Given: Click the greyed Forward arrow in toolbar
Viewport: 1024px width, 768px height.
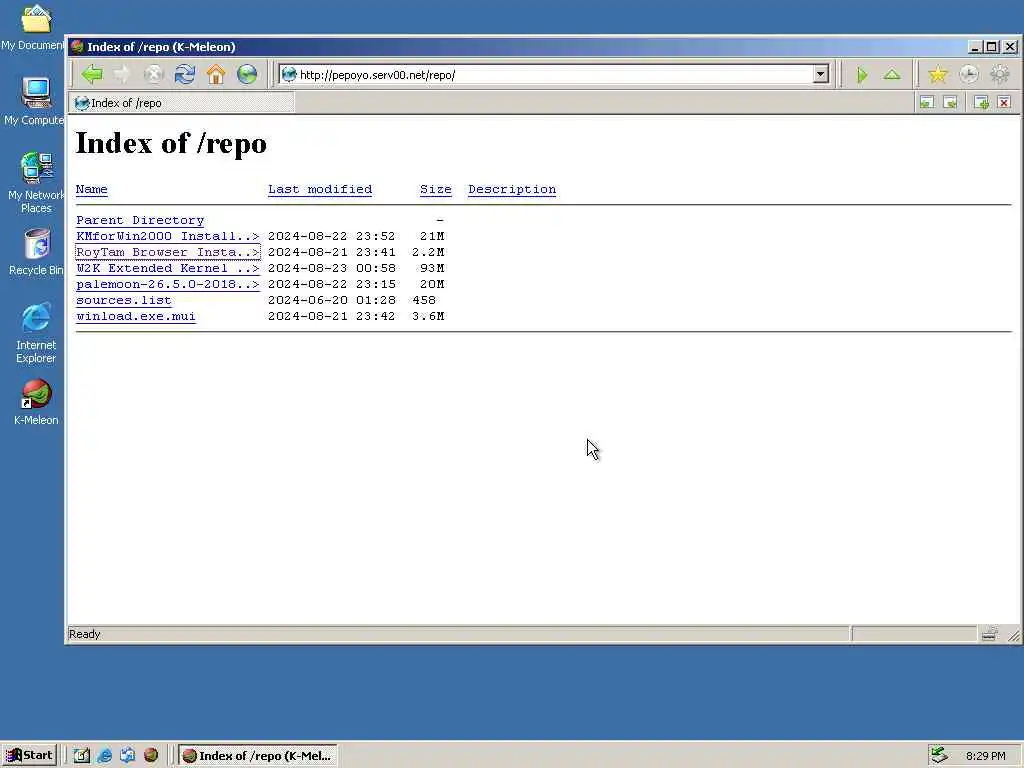Looking at the screenshot, I should coord(122,74).
